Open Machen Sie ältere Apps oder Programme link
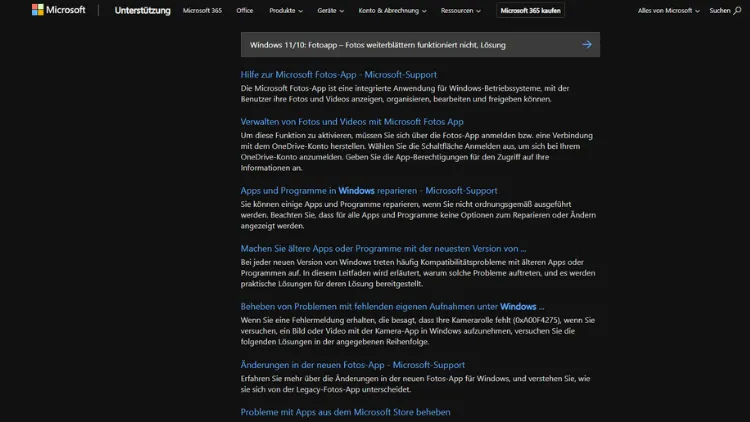 click(383, 248)
